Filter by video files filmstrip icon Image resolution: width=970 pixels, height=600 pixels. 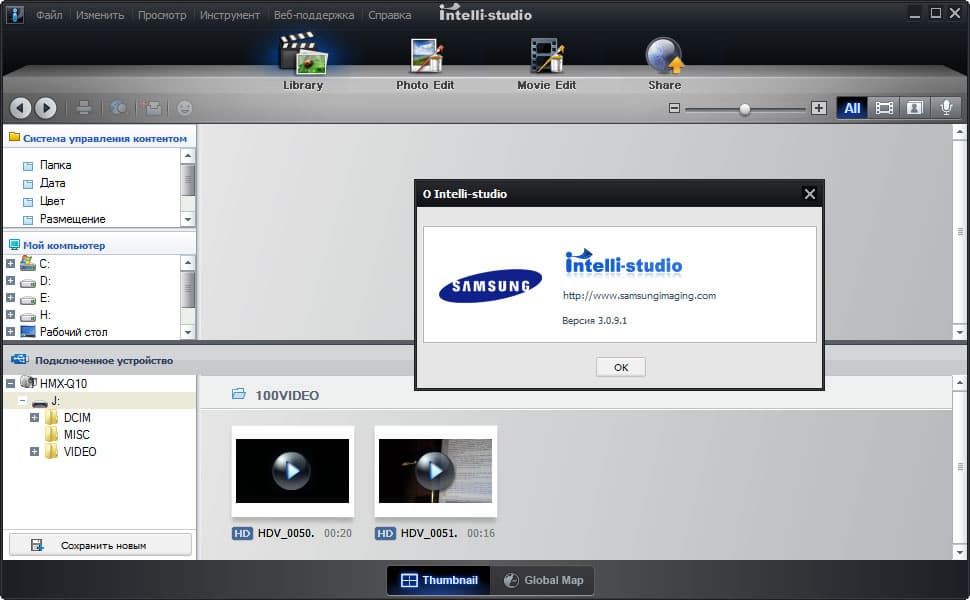tap(884, 108)
